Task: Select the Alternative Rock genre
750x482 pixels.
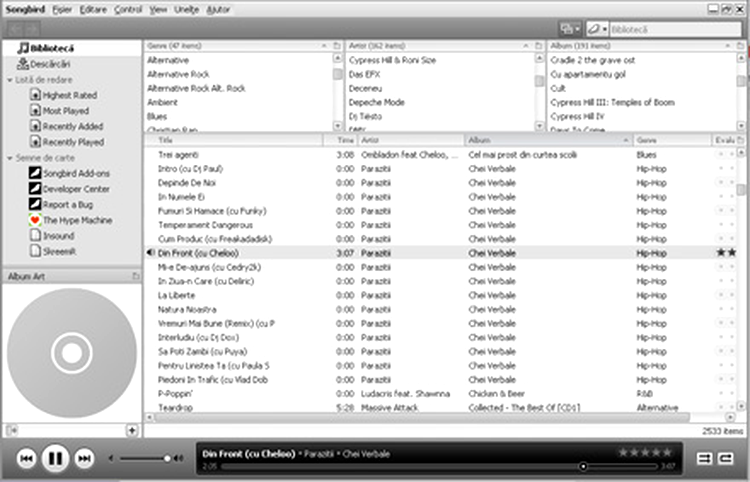Action: 238,74
